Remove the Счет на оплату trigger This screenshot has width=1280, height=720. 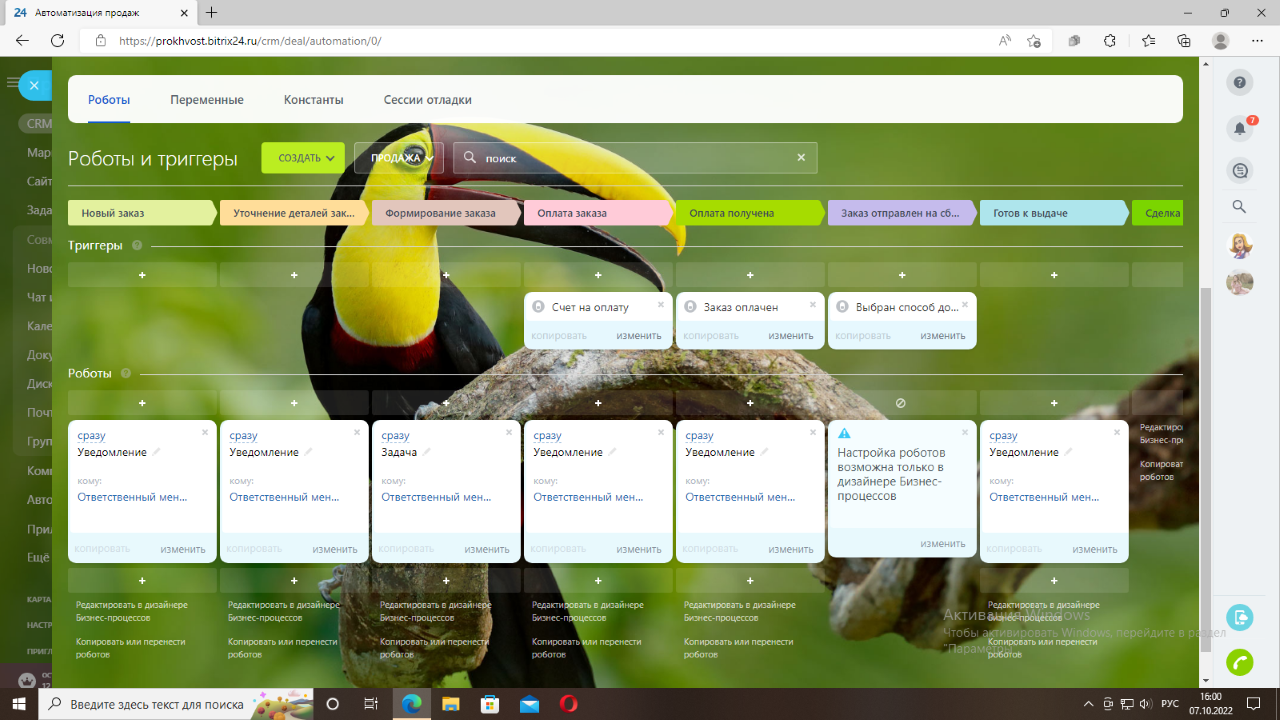[x=661, y=305]
